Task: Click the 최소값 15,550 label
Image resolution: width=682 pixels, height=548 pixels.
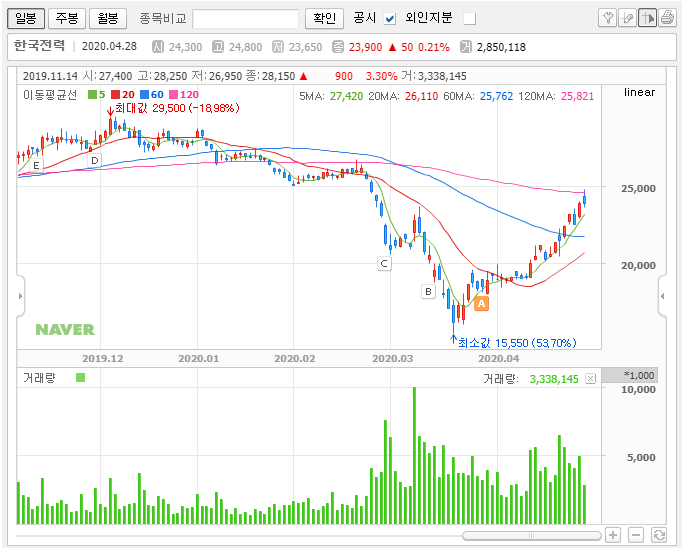Action: click(517, 343)
